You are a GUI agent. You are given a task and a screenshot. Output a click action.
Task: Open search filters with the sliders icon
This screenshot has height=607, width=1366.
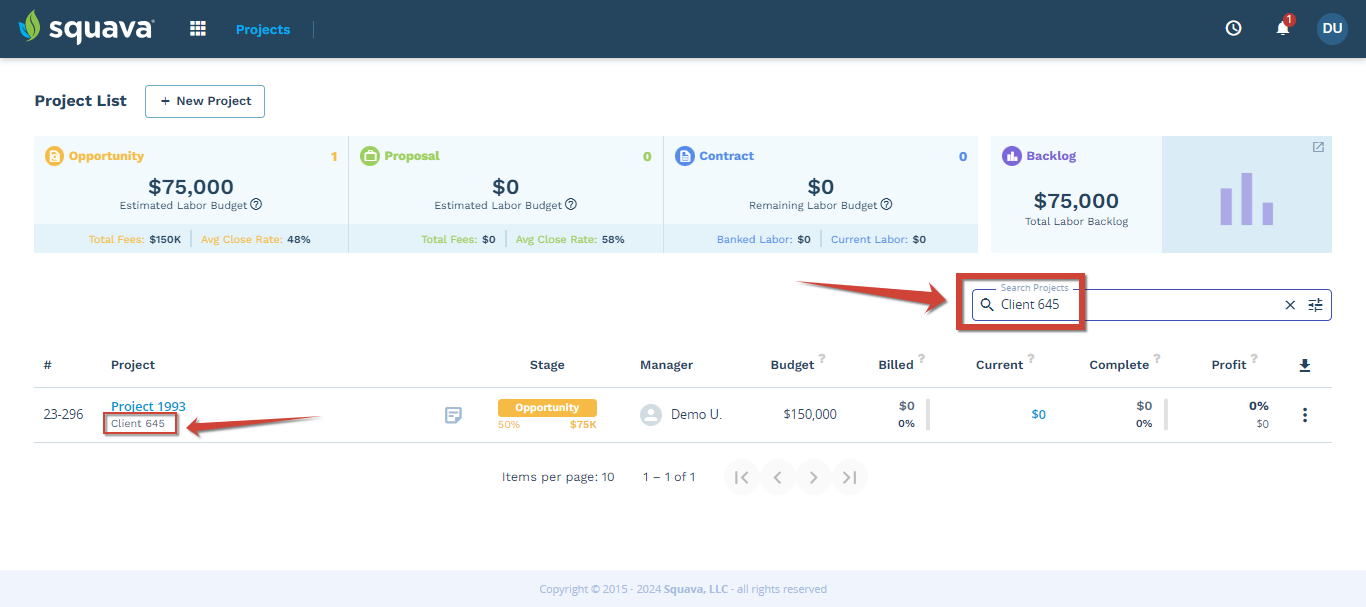[1315, 304]
